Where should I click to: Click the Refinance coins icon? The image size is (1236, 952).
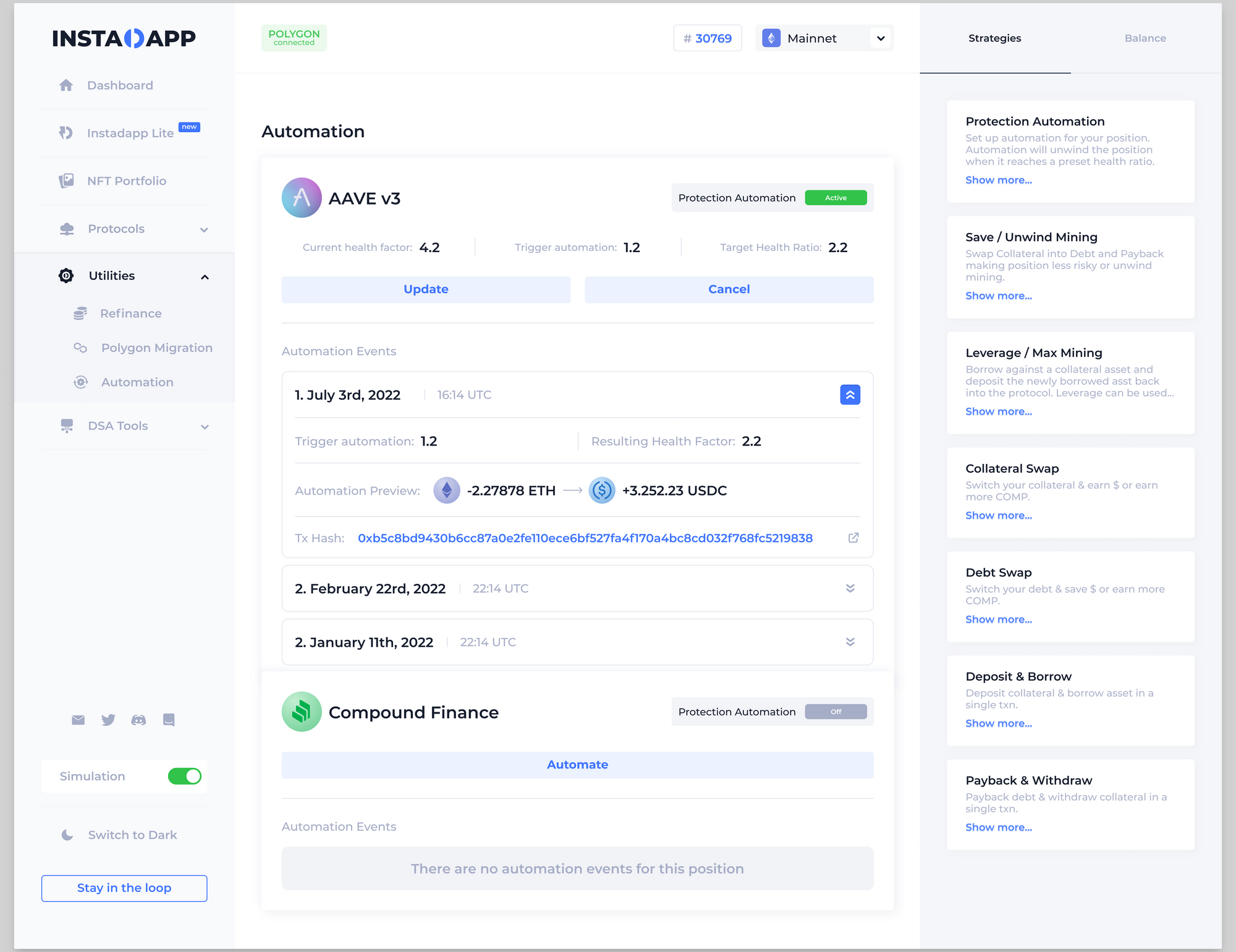pyautogui.click(x=80, y=313)
